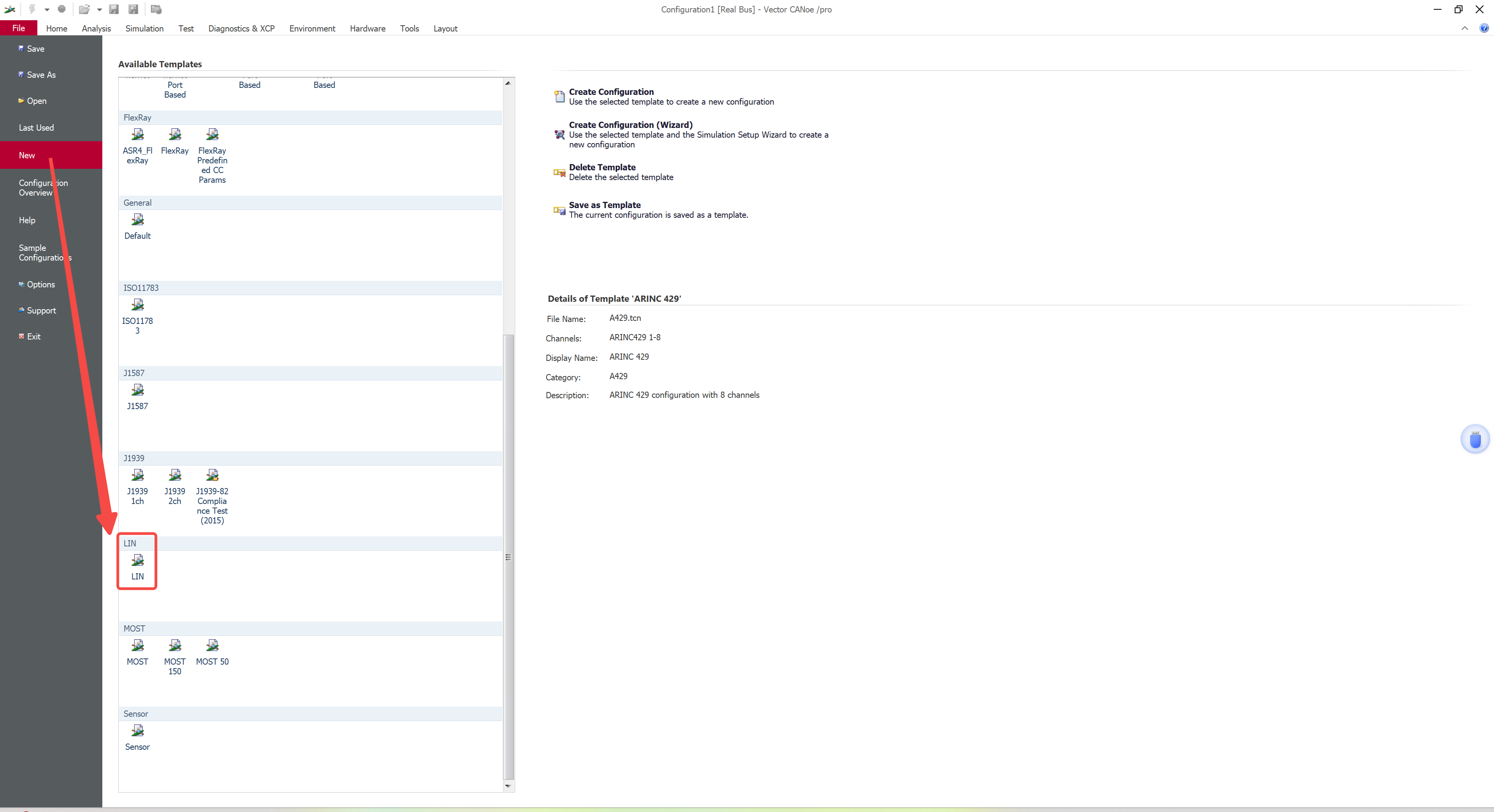The width and height of the screenshot is (1494, 812).
Task: Open Sample Configurations in the sidebar
Action: pyautogui.click(x=45, y=253)
